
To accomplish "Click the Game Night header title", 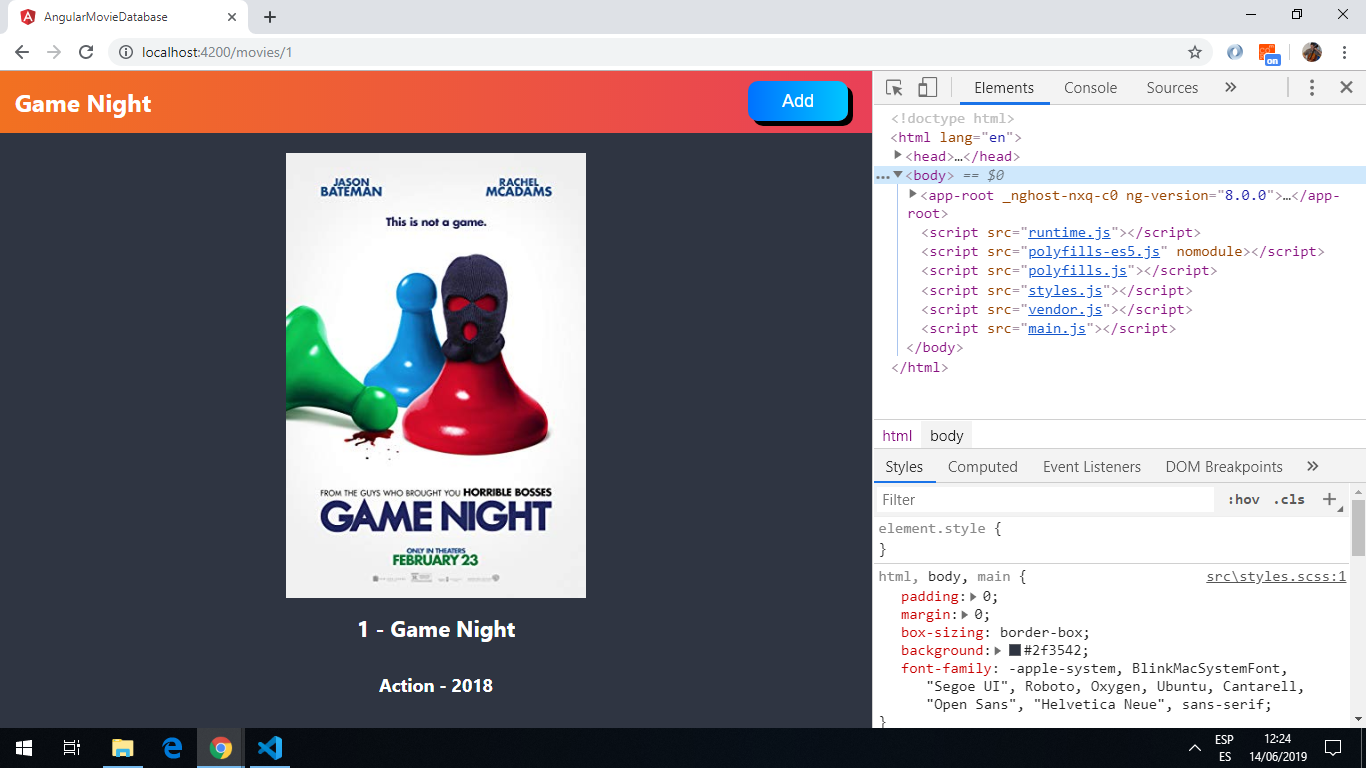I will click(83, 104).
